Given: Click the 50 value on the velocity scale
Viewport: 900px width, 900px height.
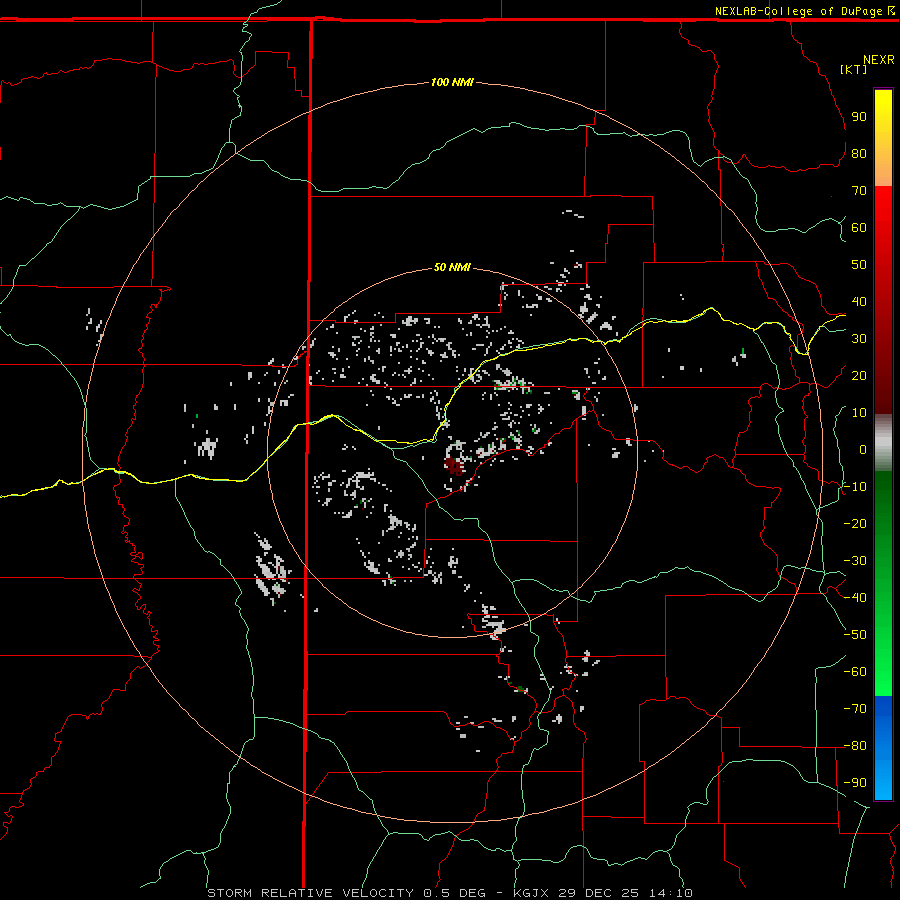Looking at the screenshot, I should tap(859, 265).
